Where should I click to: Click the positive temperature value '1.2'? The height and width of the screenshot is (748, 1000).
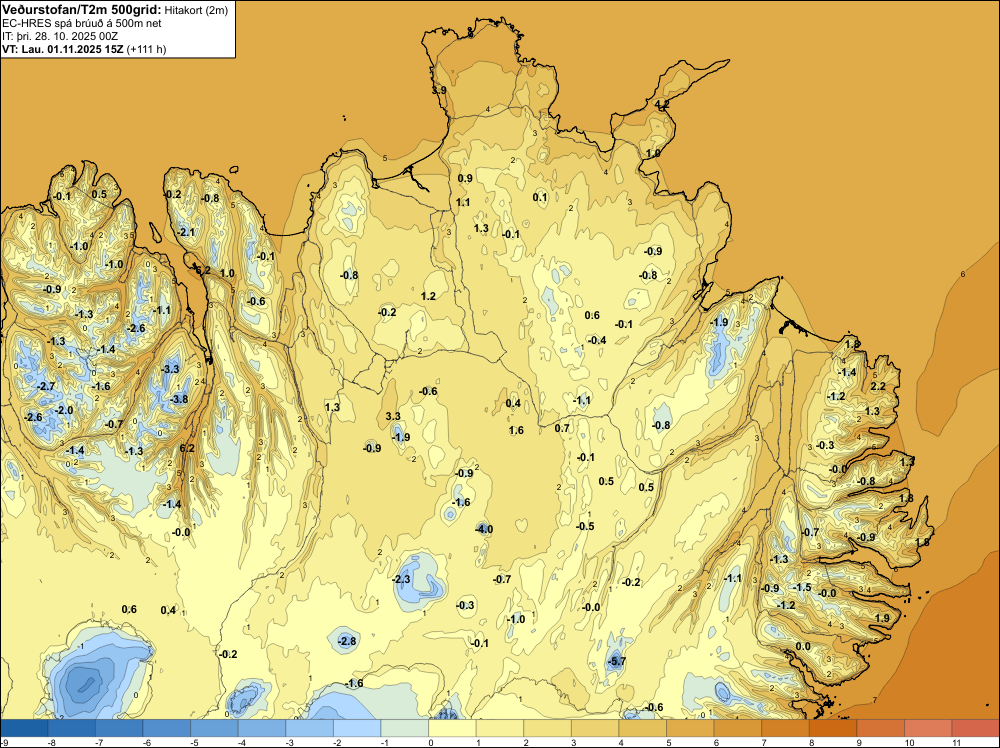pos(428,296)
